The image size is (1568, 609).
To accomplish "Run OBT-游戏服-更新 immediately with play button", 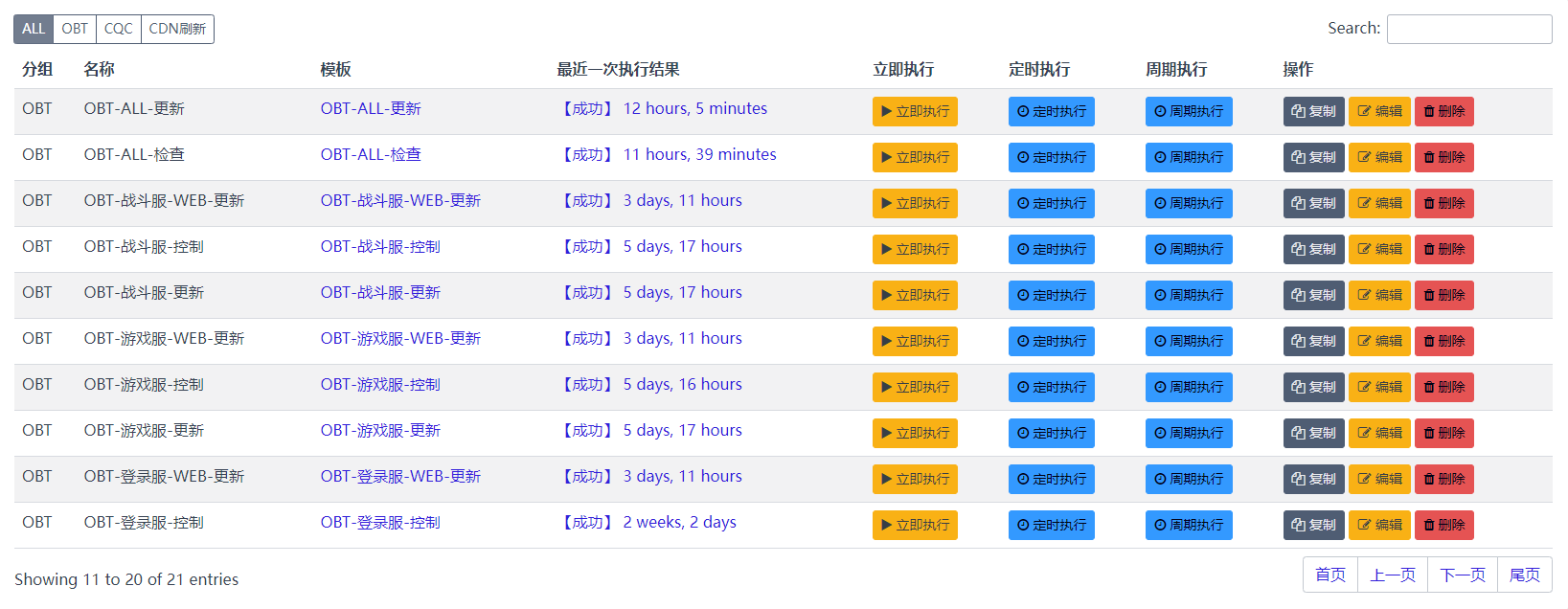I will pyautogui.click(x=915, y=433).
